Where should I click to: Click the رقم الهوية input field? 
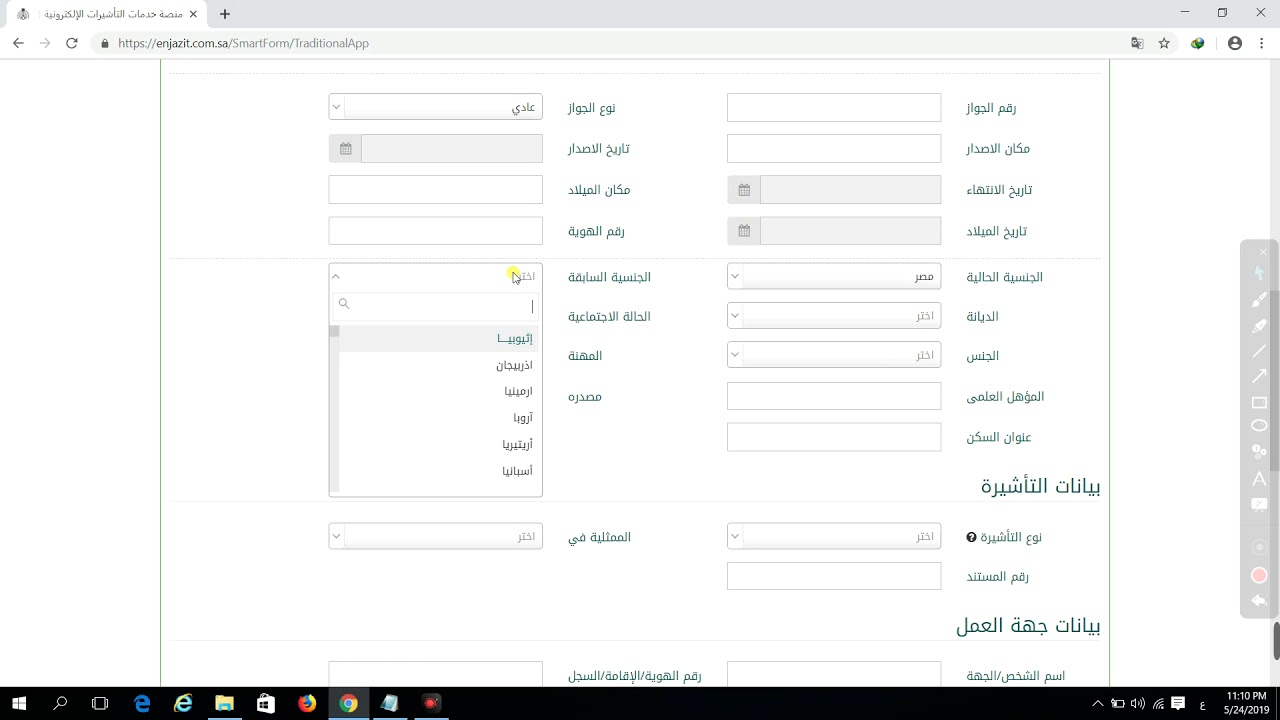(x=435, y=231)
